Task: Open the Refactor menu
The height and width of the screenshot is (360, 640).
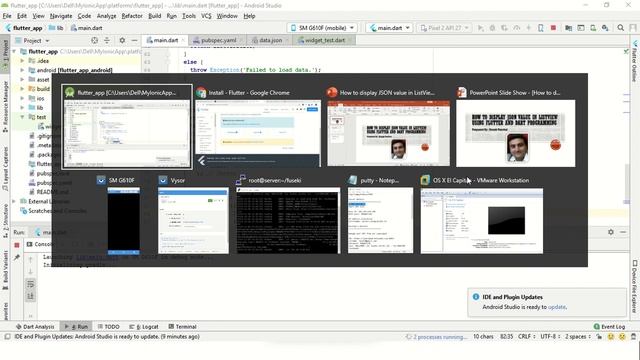Action: tap(132, 16)
